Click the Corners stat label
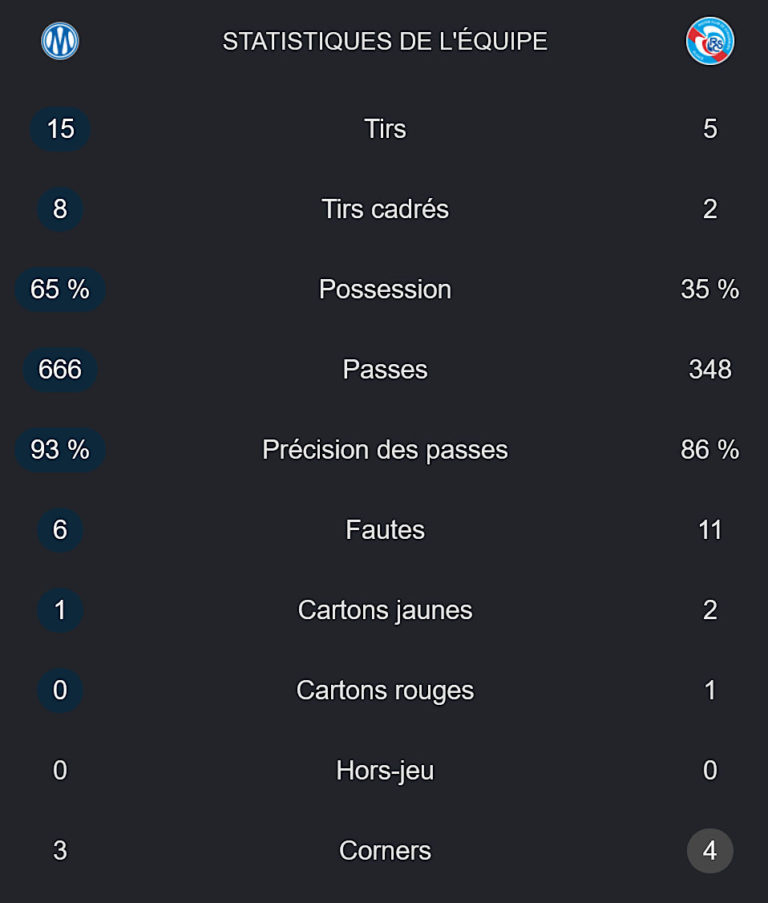 point(385,851)
